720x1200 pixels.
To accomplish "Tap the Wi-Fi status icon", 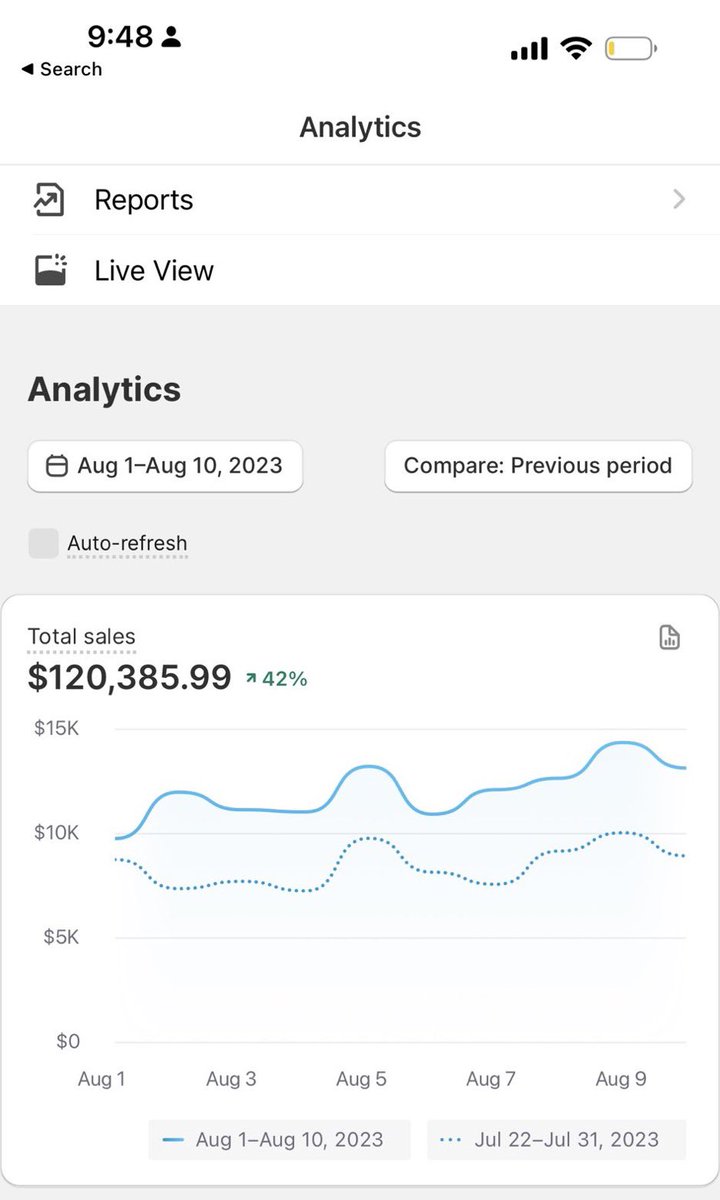I will point(576,48).
